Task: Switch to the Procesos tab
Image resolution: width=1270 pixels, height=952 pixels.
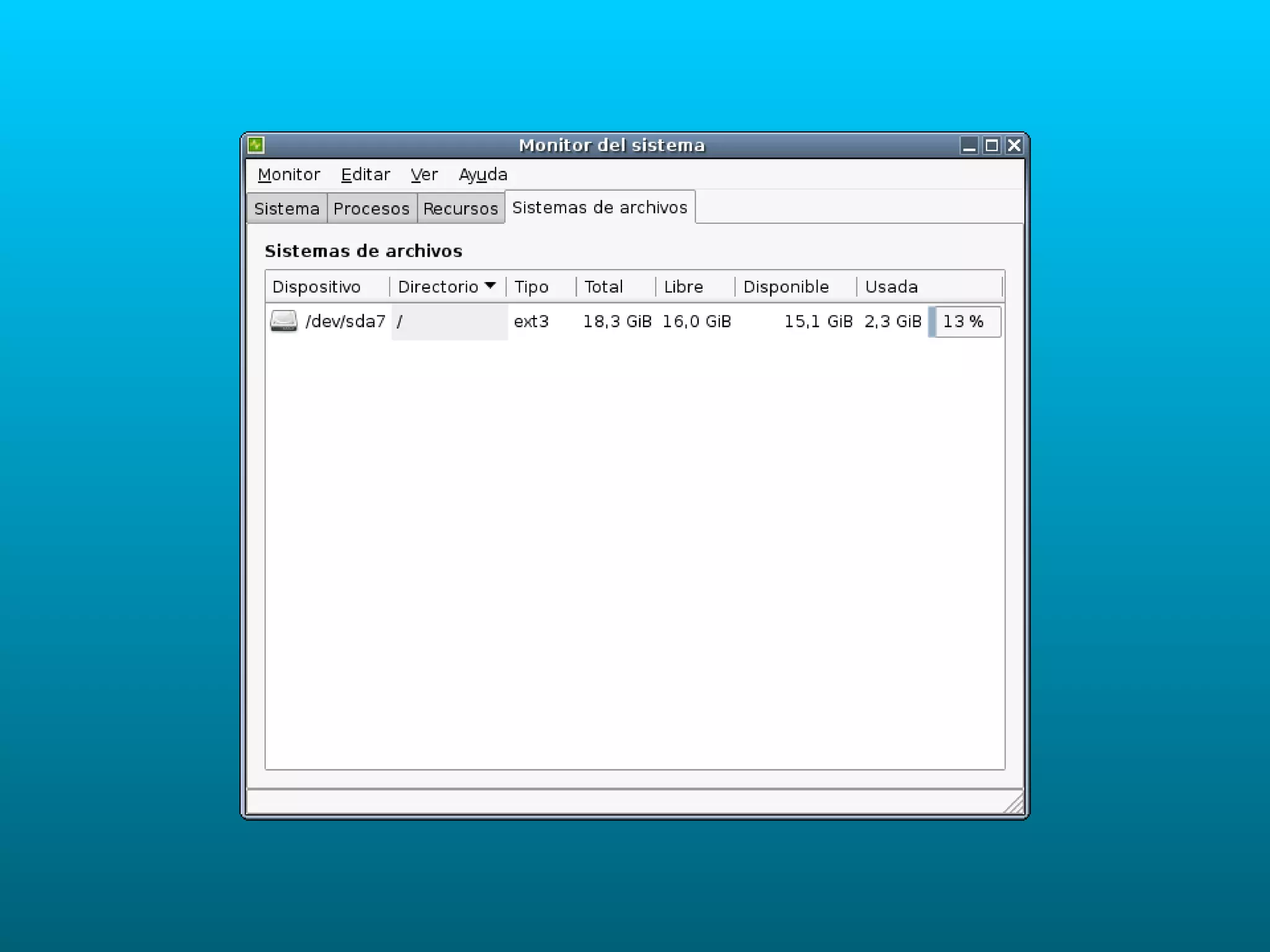Action: 371,208
